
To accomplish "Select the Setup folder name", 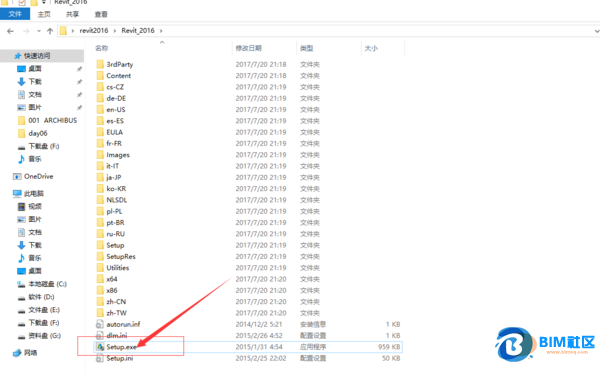I will (115, 245).
